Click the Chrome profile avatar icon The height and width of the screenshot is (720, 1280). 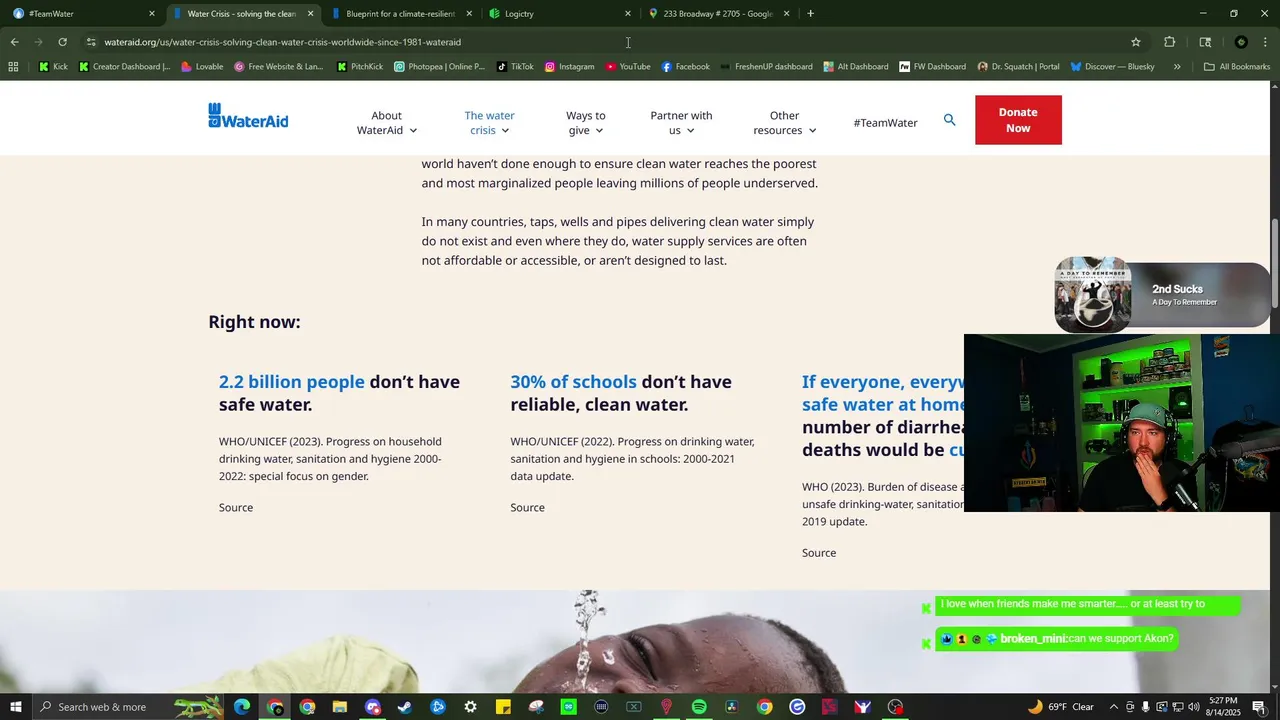[1241, 42]
